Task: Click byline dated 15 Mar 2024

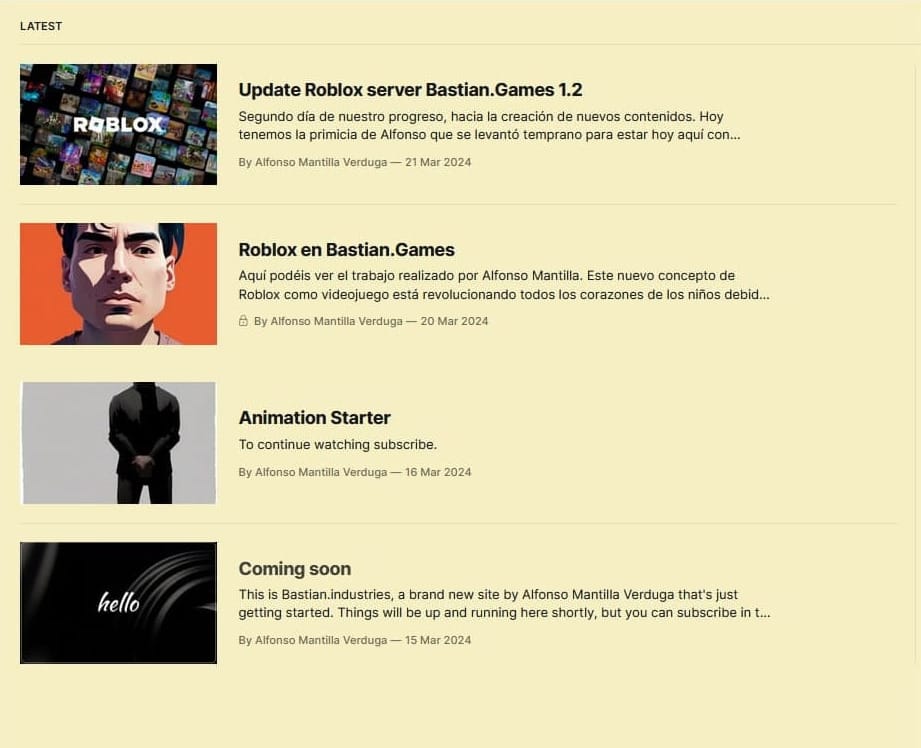Action: (x=355, y=640)
